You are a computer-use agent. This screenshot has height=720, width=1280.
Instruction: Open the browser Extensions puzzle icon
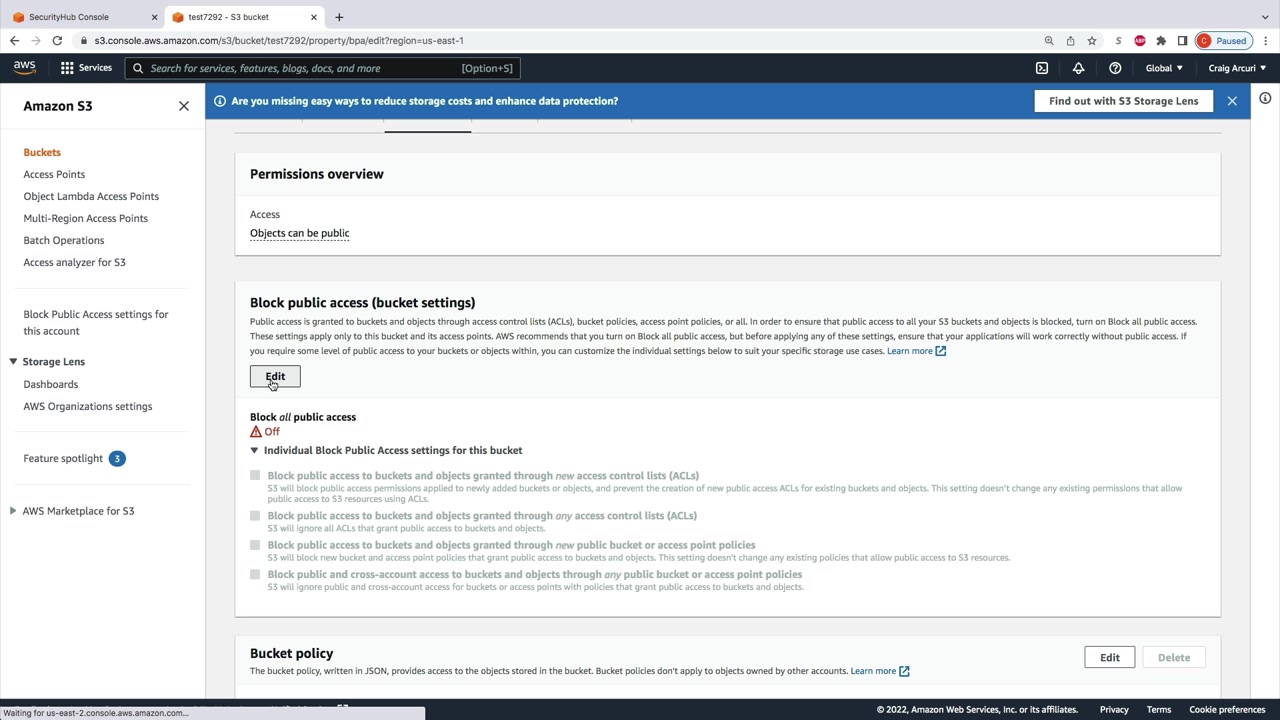tap(1161, 41)
